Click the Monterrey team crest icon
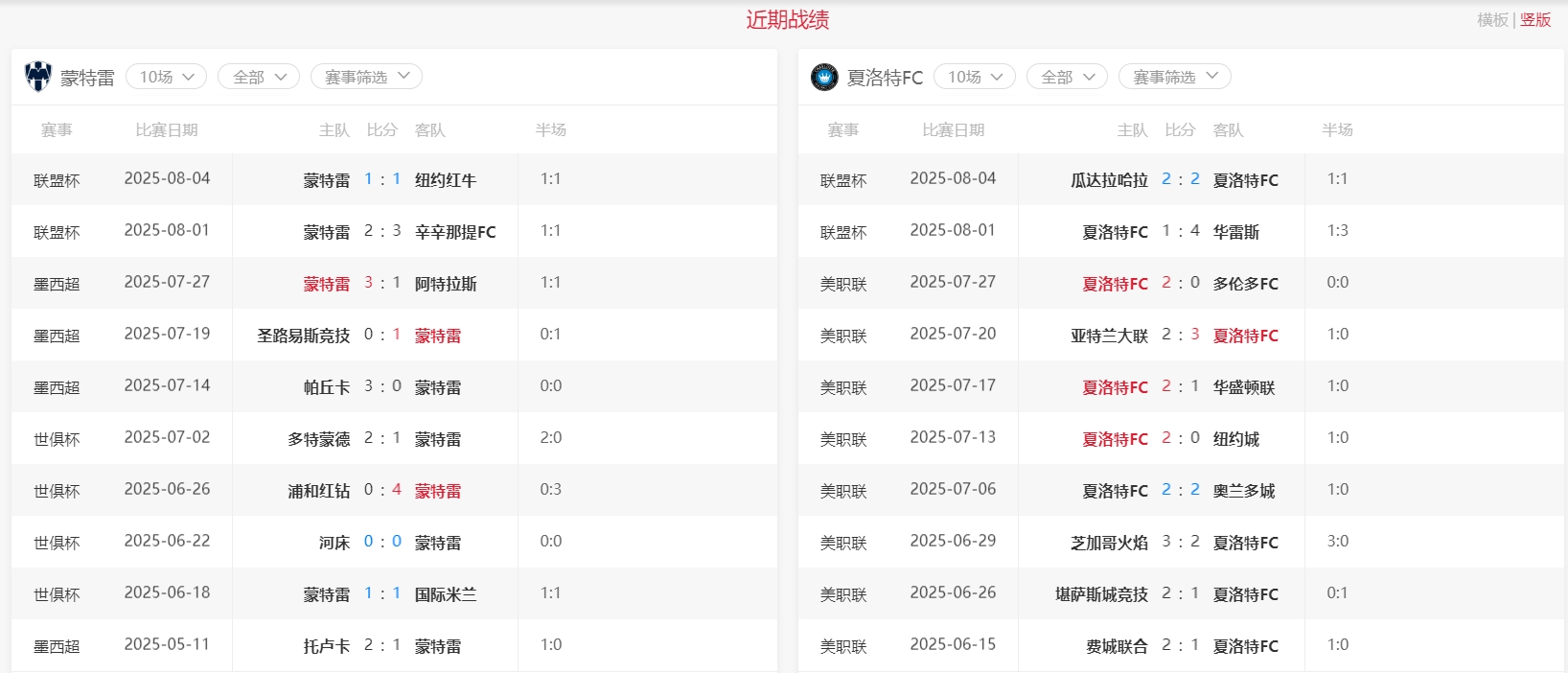Screen dimensions: 1568x673 [x=38, y=77]
